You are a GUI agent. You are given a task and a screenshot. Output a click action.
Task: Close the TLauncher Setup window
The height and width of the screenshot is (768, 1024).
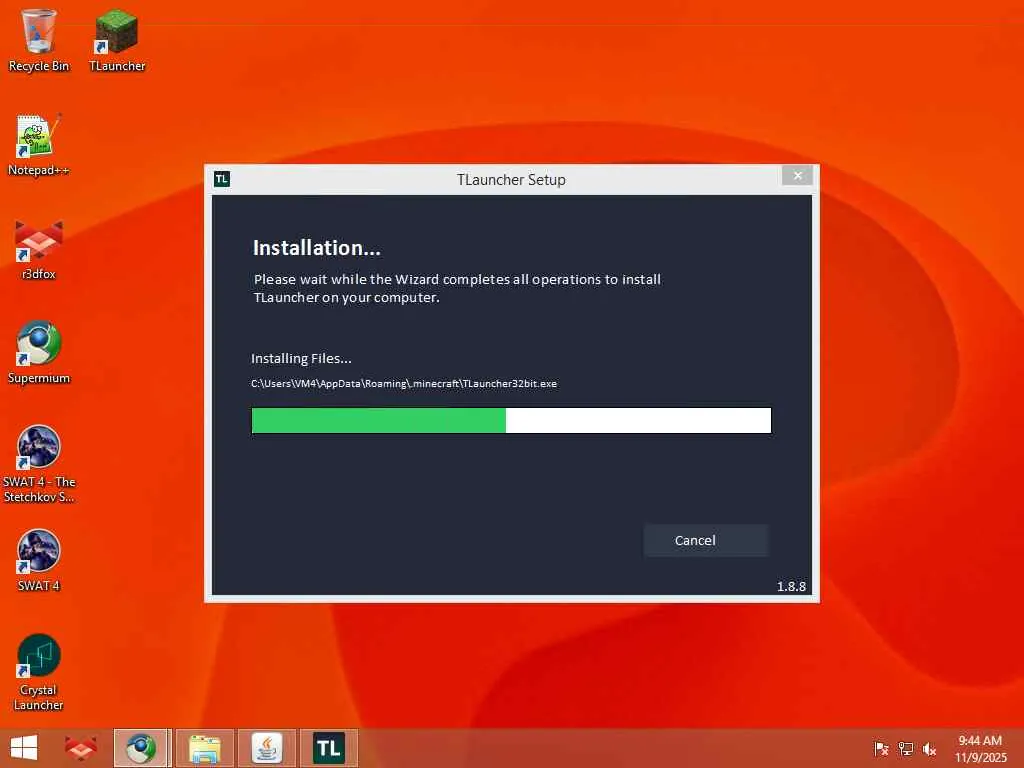(x=797, y=175)
